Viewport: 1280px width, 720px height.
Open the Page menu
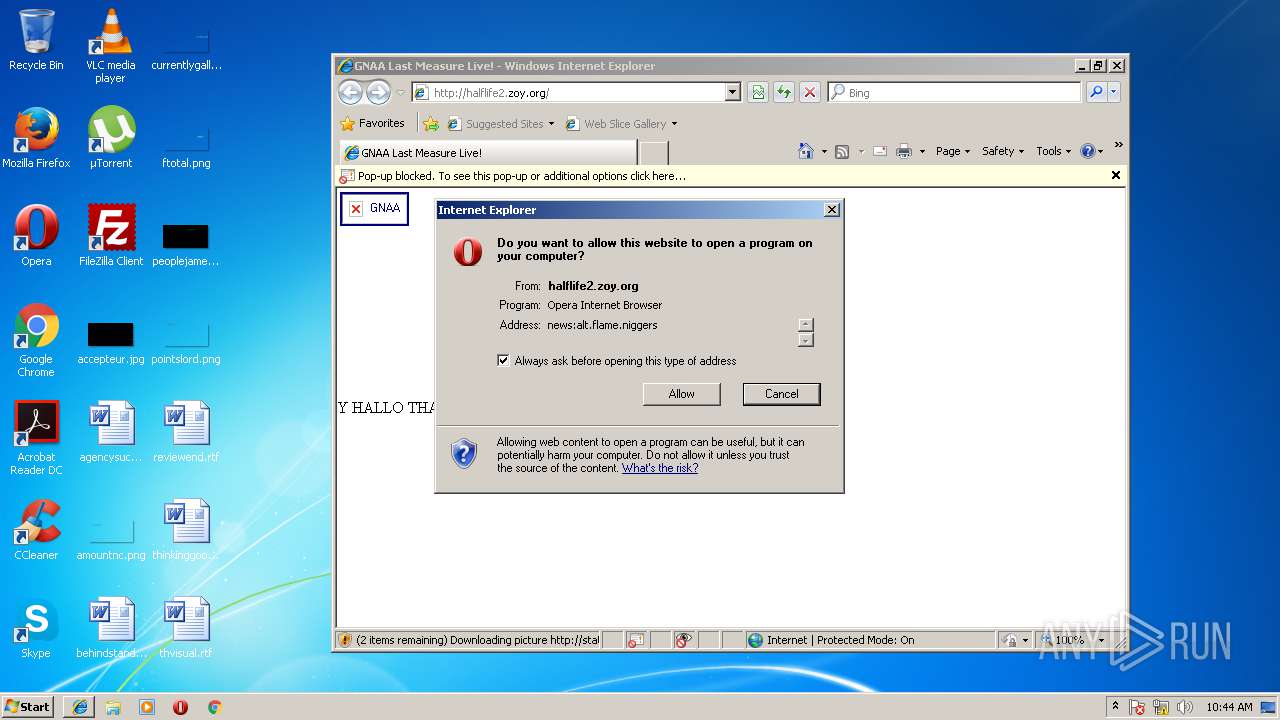point(952,151)
